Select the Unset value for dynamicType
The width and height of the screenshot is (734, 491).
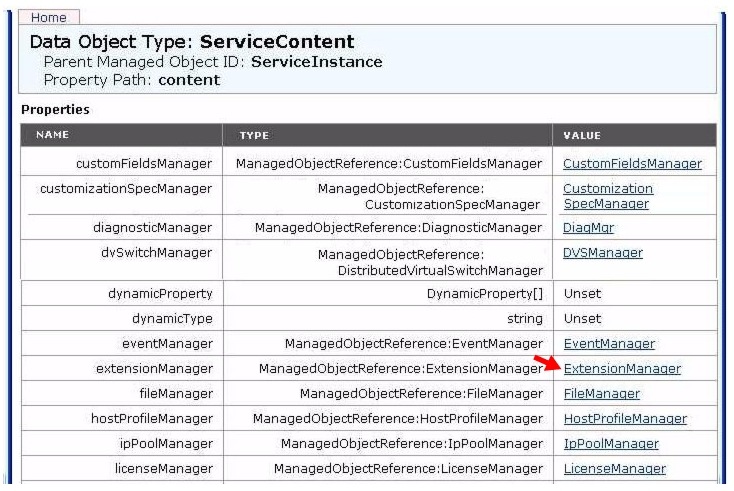pyautogui.click(x=582, y=319)
